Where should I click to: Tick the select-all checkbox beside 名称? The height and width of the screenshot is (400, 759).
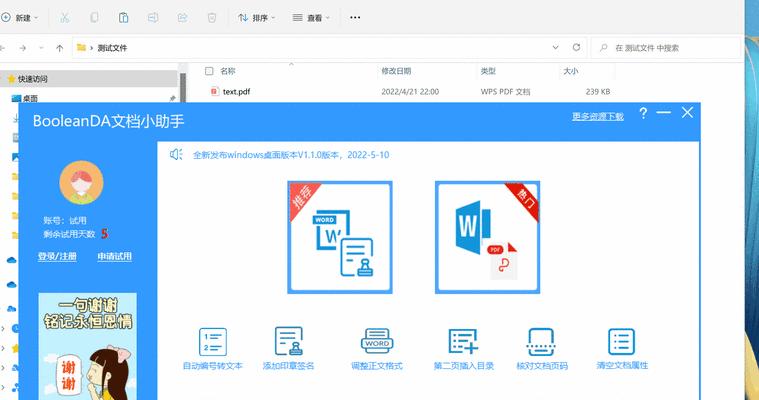tap(209, 71)
